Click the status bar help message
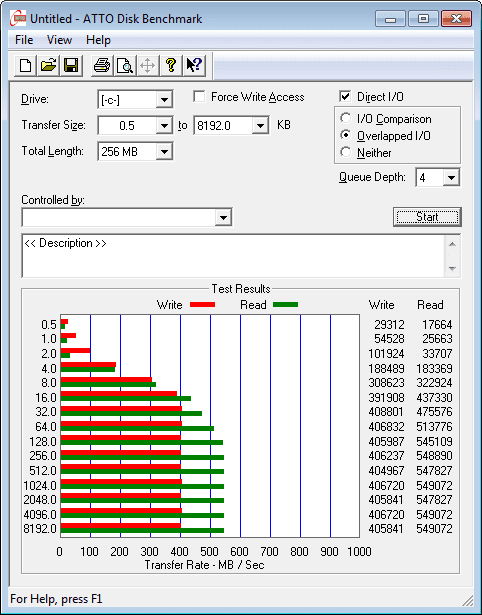The height and width of the screenshot is (615, 482). coord(56,599)
